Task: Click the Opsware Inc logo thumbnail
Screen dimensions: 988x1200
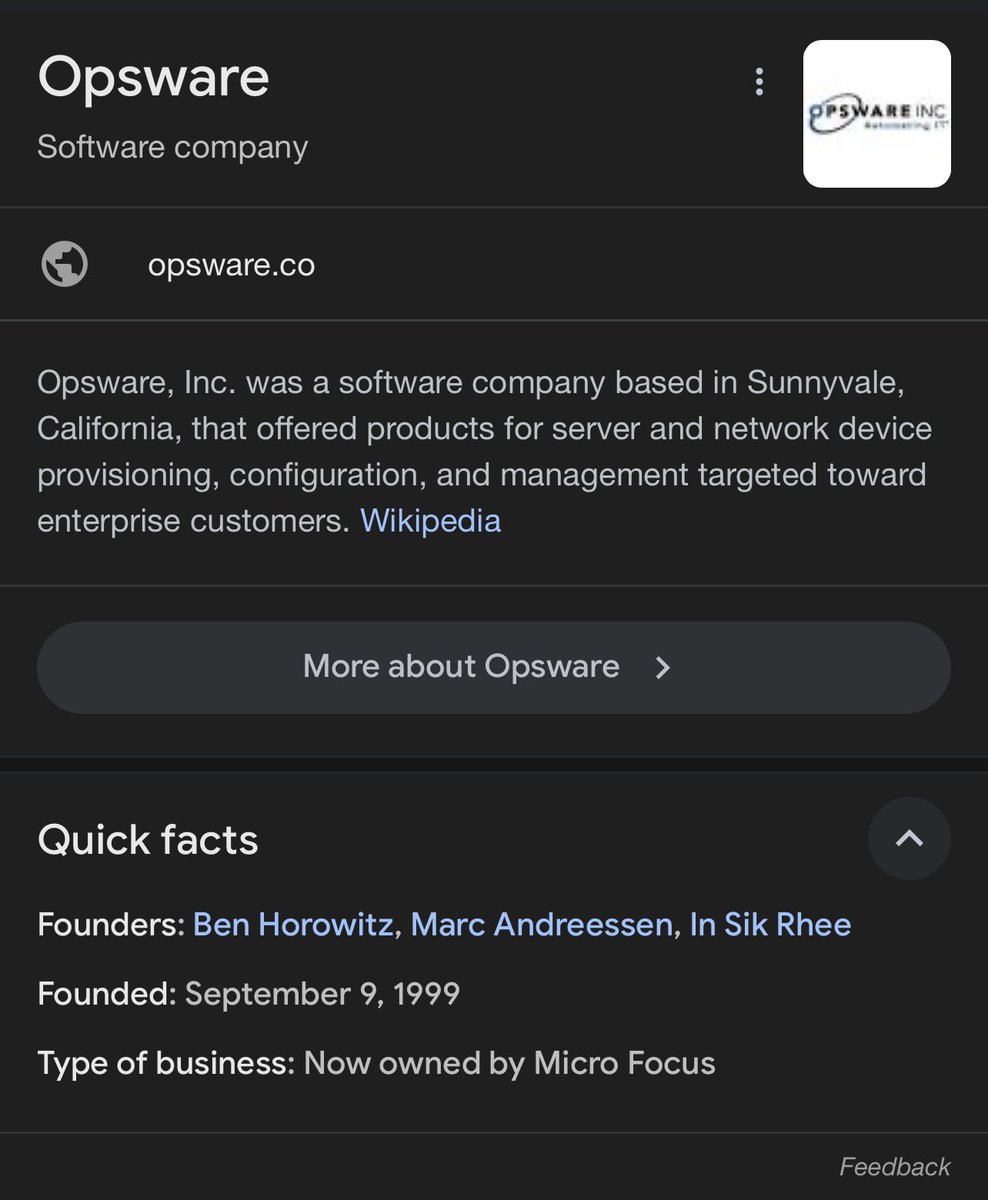Action: coord(877,114)
